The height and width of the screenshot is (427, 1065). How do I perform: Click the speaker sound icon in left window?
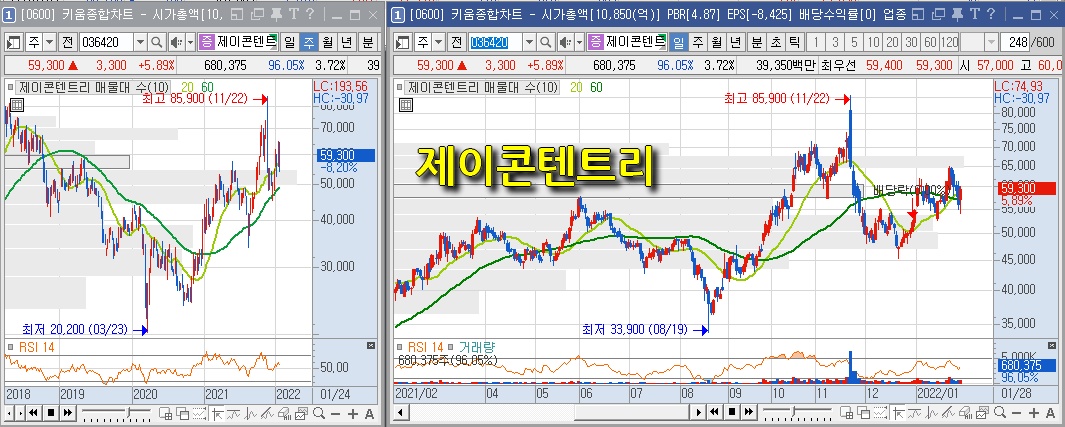point(175,43)
